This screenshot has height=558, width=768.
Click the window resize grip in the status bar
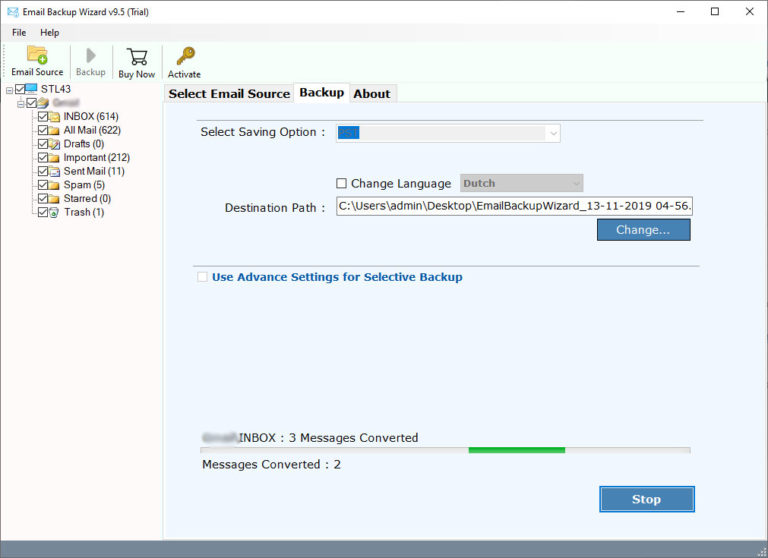(762, 552)
